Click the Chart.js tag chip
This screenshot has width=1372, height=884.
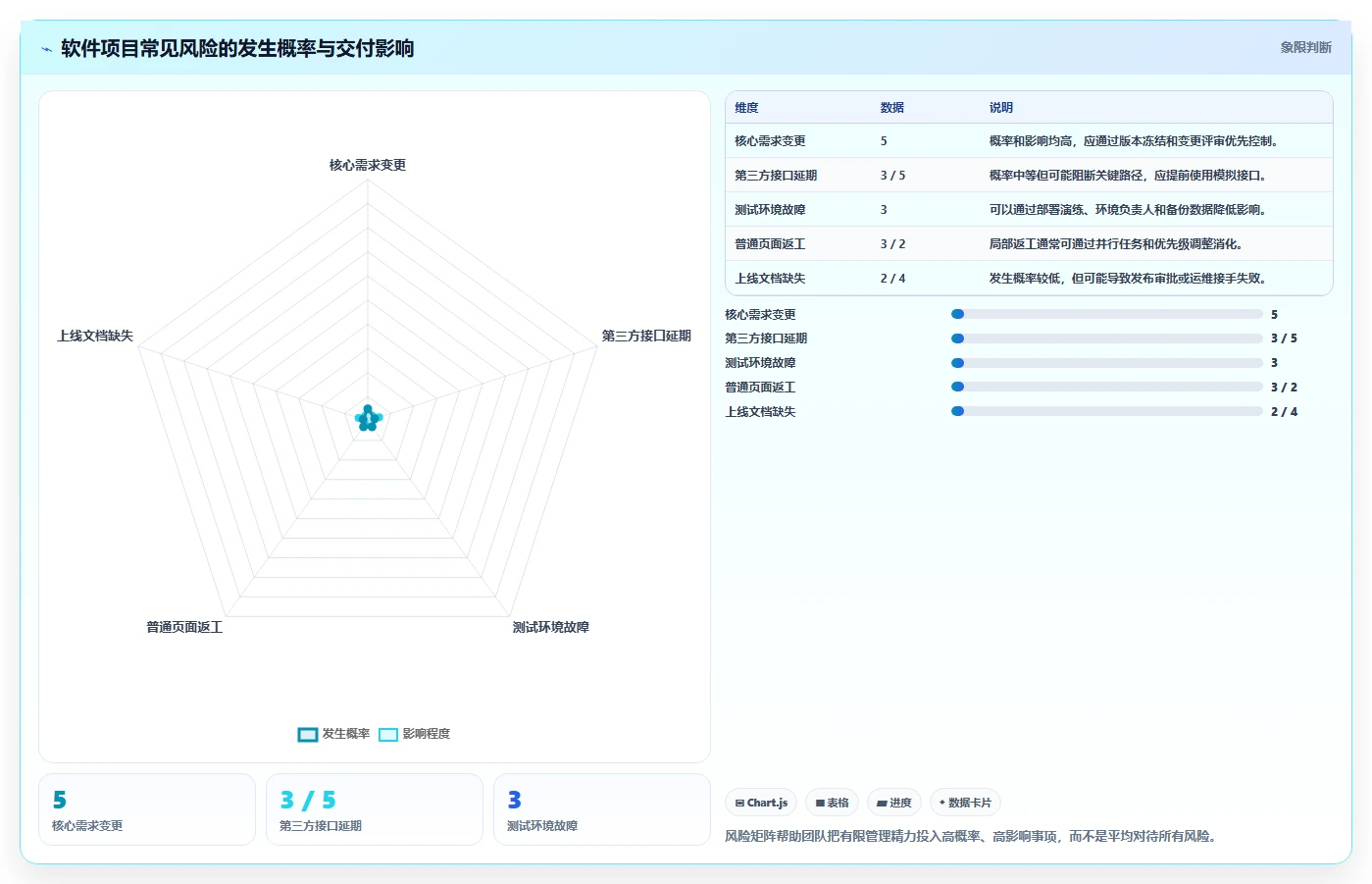tap(761, 803)
